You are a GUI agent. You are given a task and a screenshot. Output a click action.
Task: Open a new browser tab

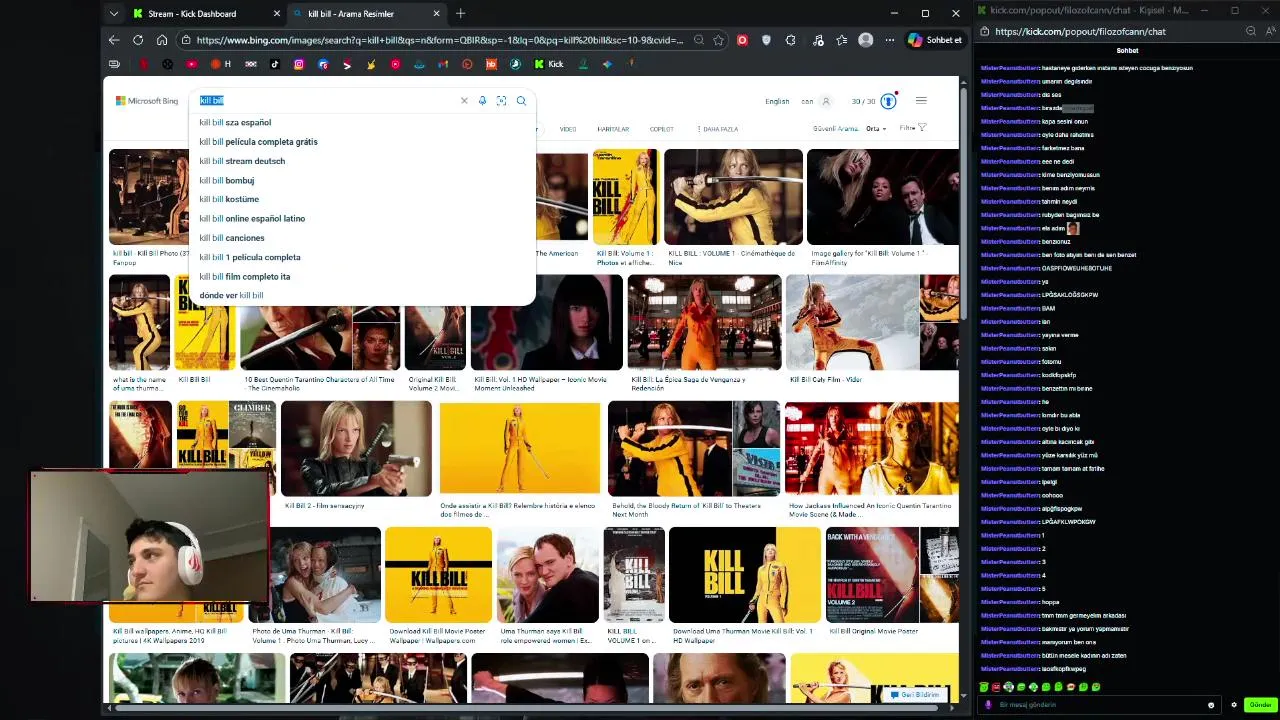(460, 14)
